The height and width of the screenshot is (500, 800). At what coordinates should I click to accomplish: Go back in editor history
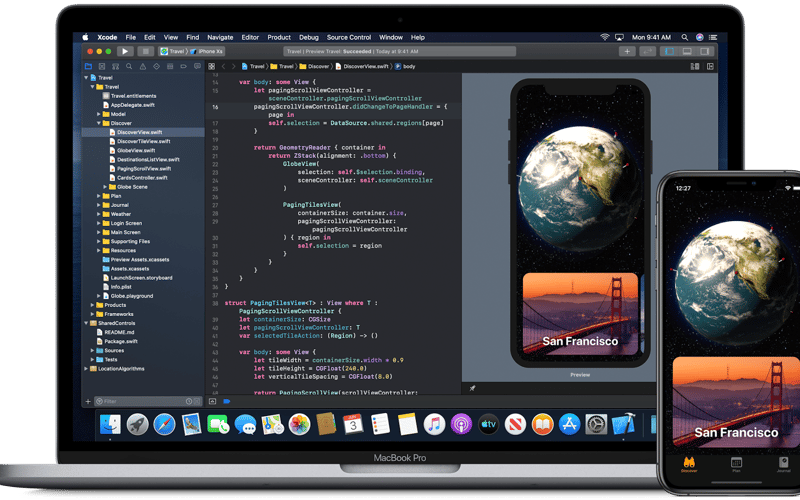(223, 66)
